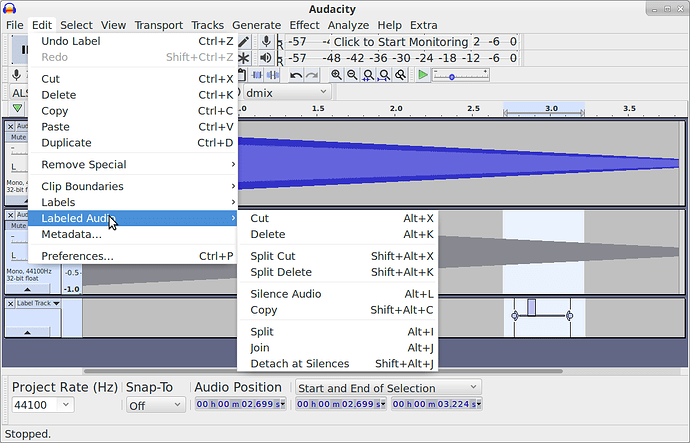Close the Label Track with X
690x443 pixels.
11,304
